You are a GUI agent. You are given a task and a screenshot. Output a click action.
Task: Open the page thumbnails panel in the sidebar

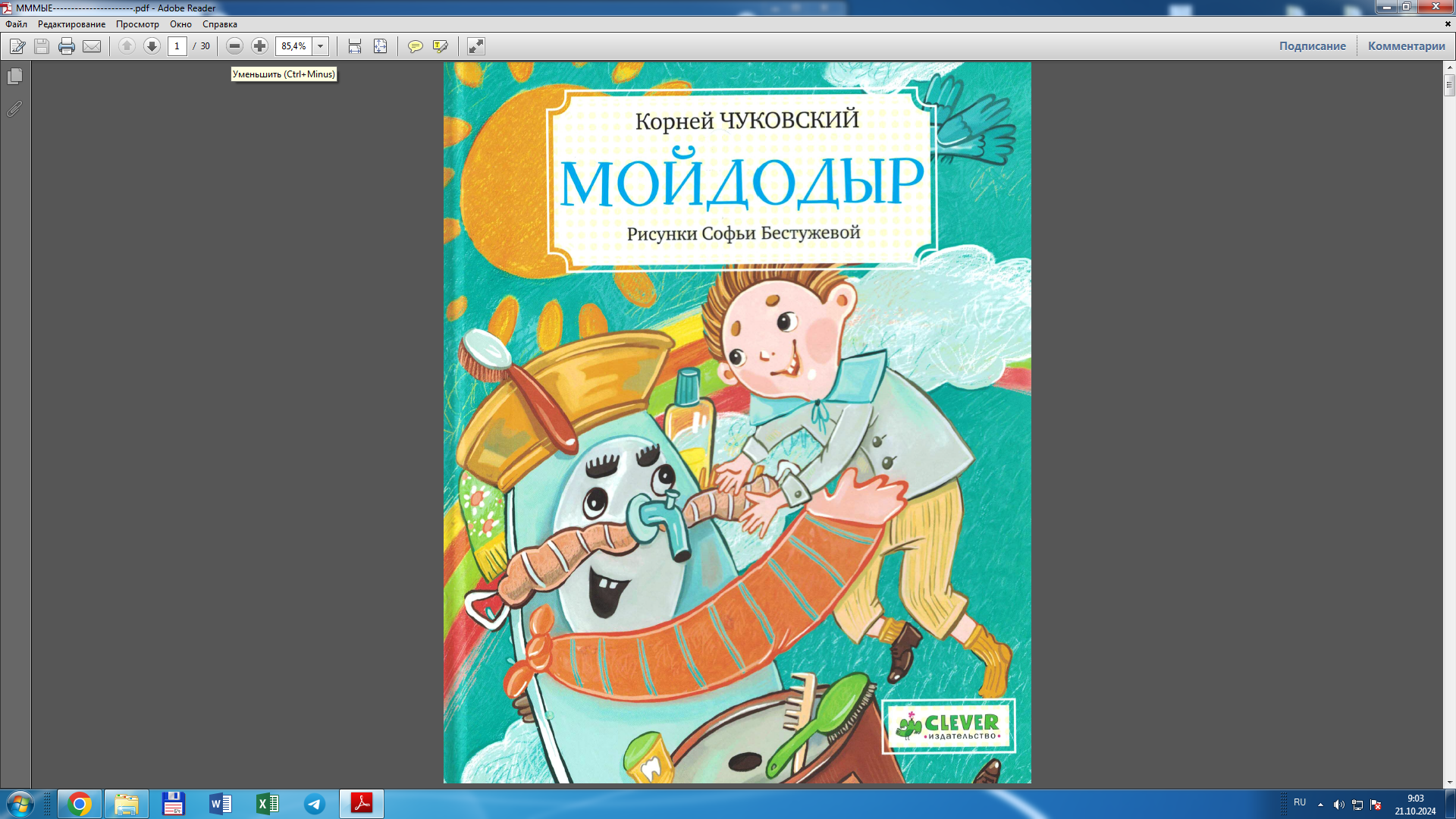[x=14, y=77]
